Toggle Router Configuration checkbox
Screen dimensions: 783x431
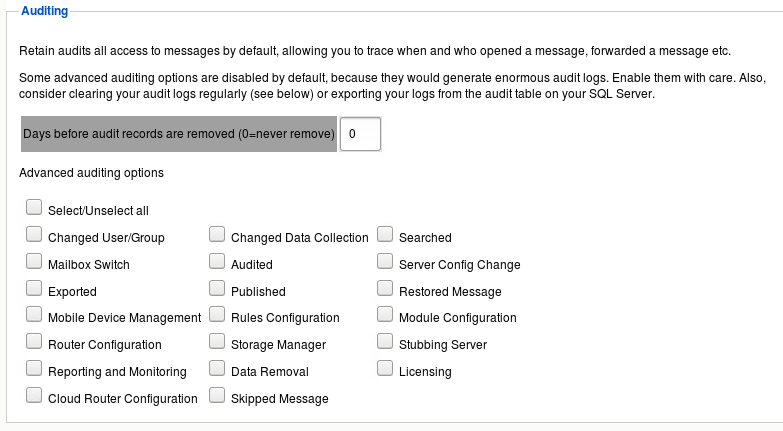[x=34, y=342]
